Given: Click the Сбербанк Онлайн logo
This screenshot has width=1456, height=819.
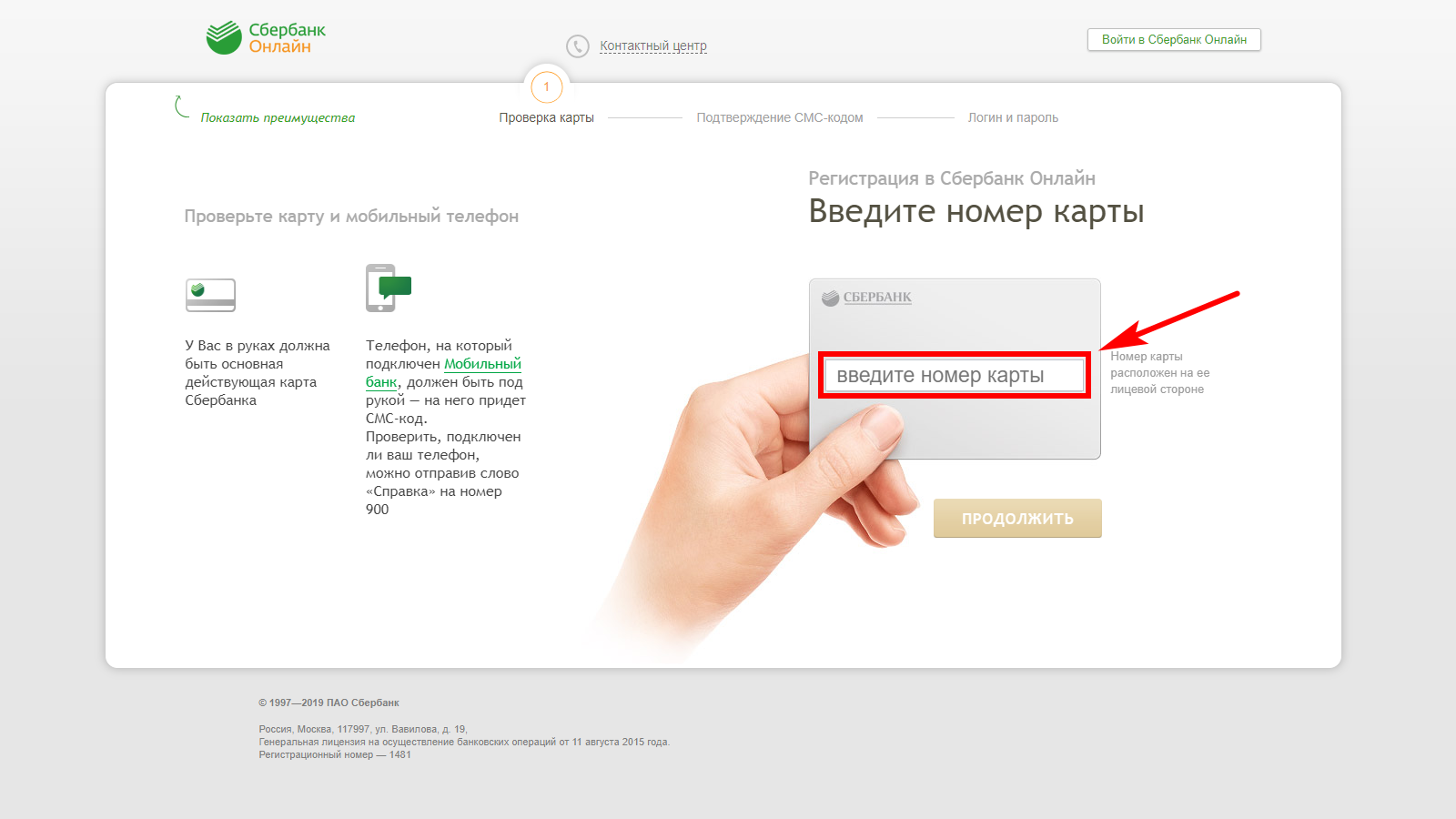Looking at the screenshot, I should (x=266, y=38).
